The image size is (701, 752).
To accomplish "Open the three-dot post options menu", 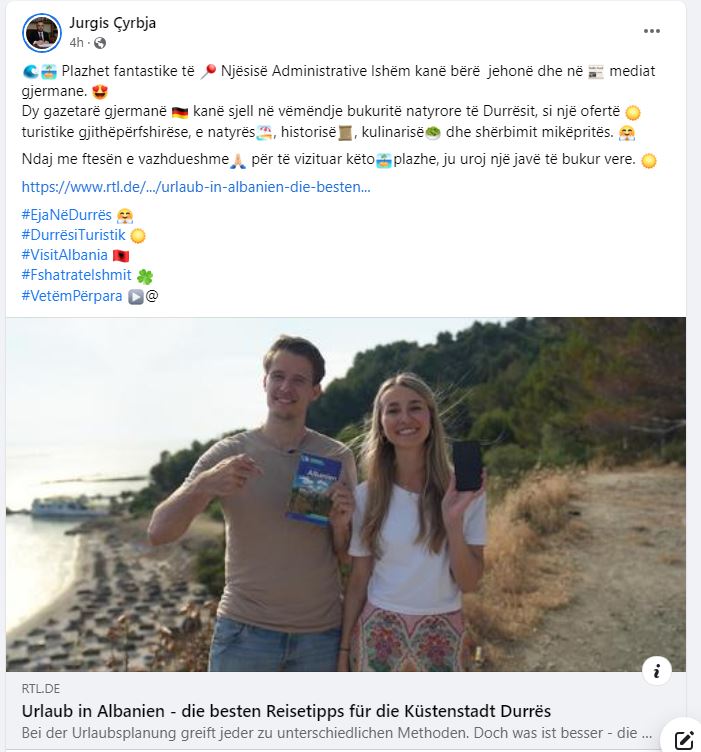I will [x=652, y=31].
